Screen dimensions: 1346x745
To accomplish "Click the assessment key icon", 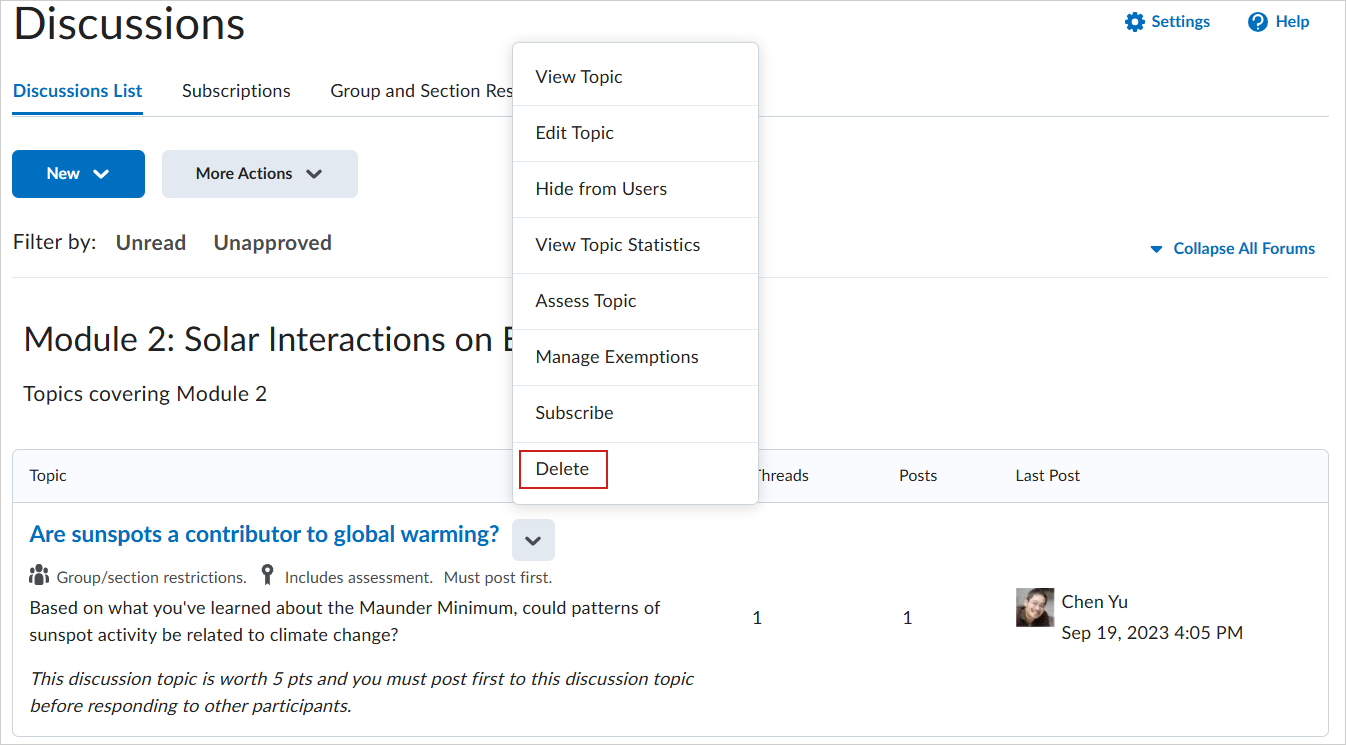I will pyautogui.click(x=267, y=575).
